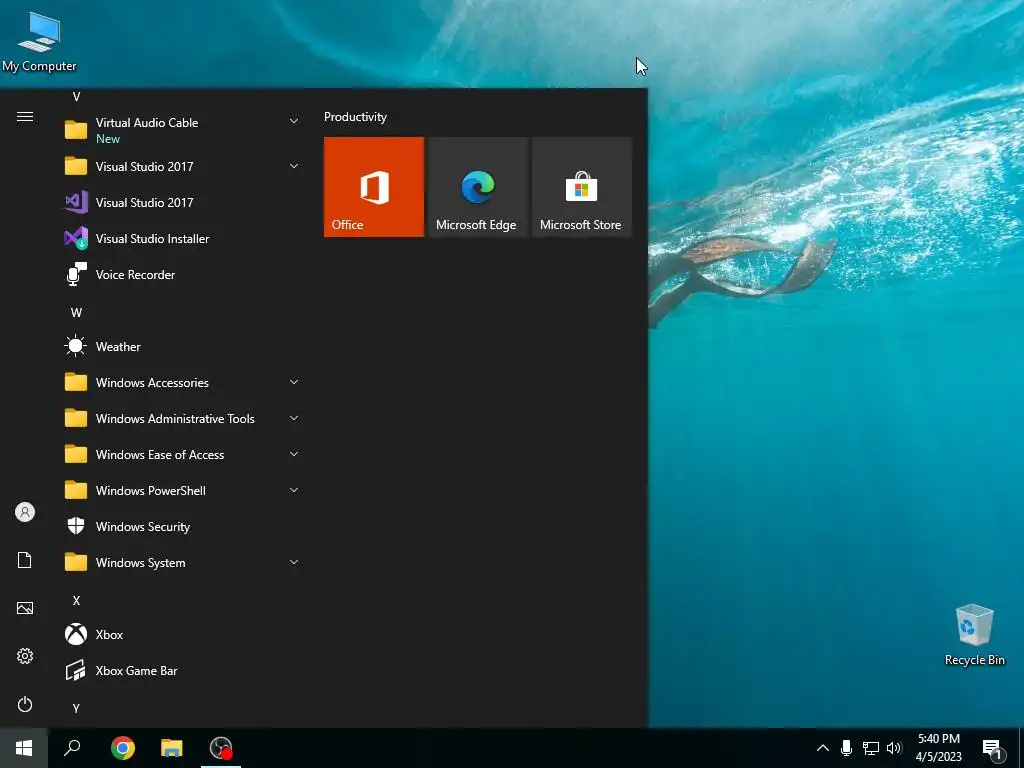This screenshot has height=768, width=1024.
Task: Open the user account icon
Action: [25, 512]
